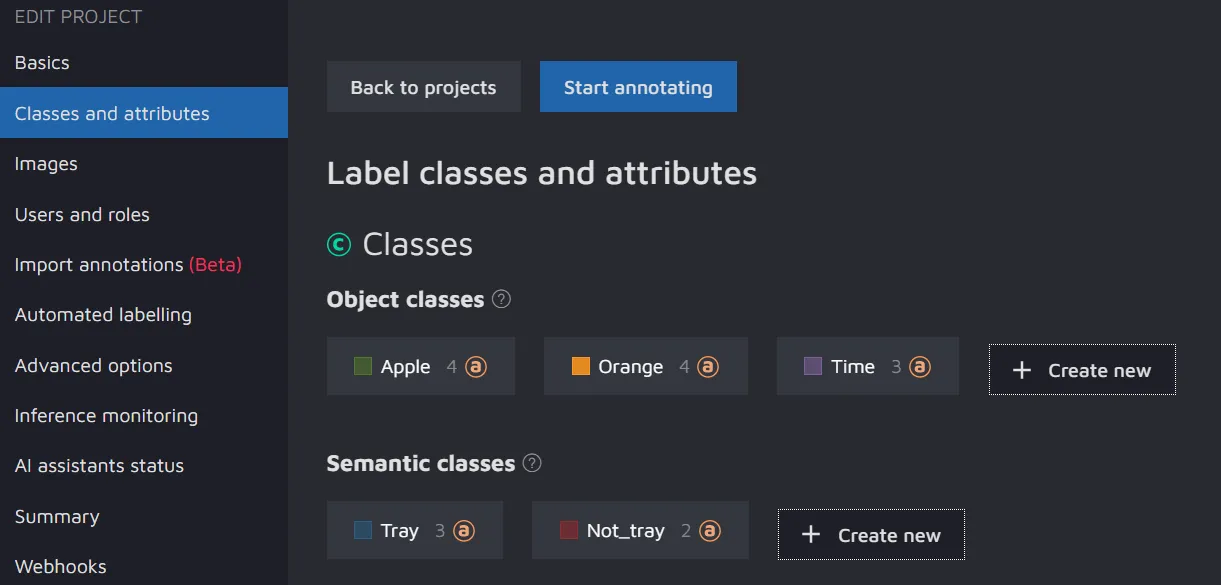Click the attribute icon on the Time class
This screenshot has height=585, width=1221.
pyautogui.click(x=920, y=367)
